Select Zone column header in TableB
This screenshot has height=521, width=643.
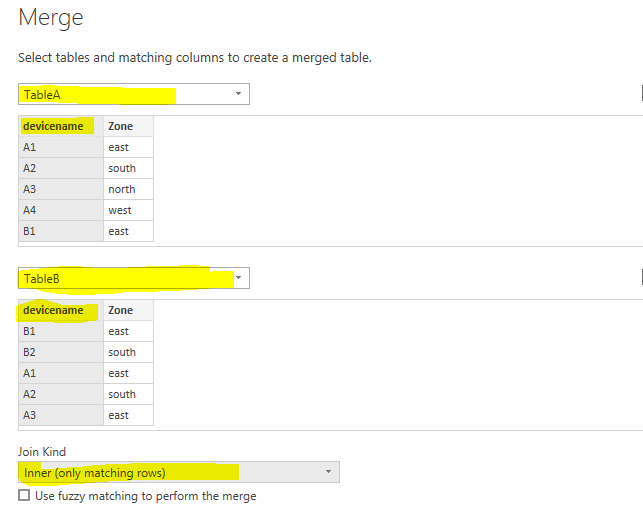point(128,310)
